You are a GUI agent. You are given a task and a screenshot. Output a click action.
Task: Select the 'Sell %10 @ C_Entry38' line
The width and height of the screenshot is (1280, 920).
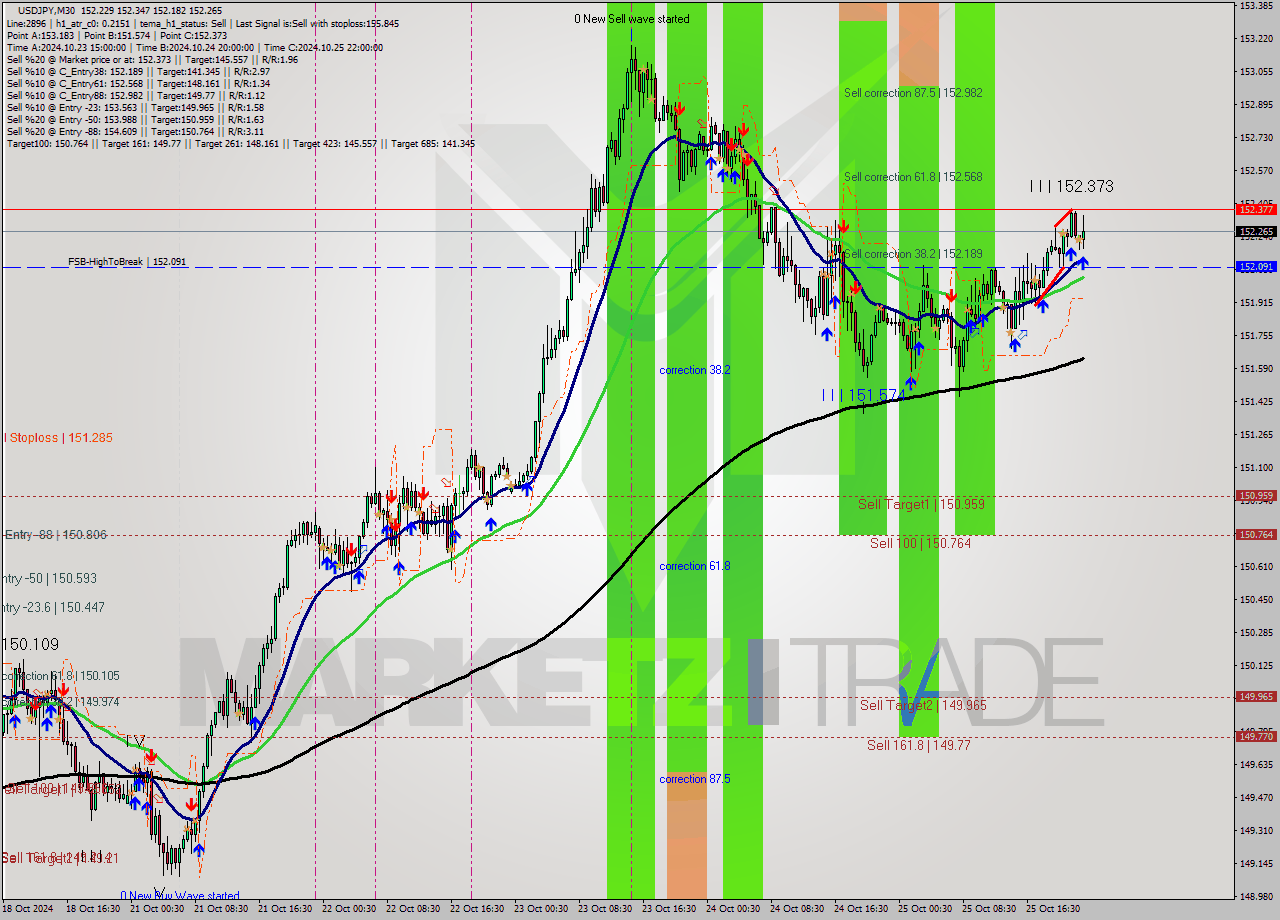point(138,71)
